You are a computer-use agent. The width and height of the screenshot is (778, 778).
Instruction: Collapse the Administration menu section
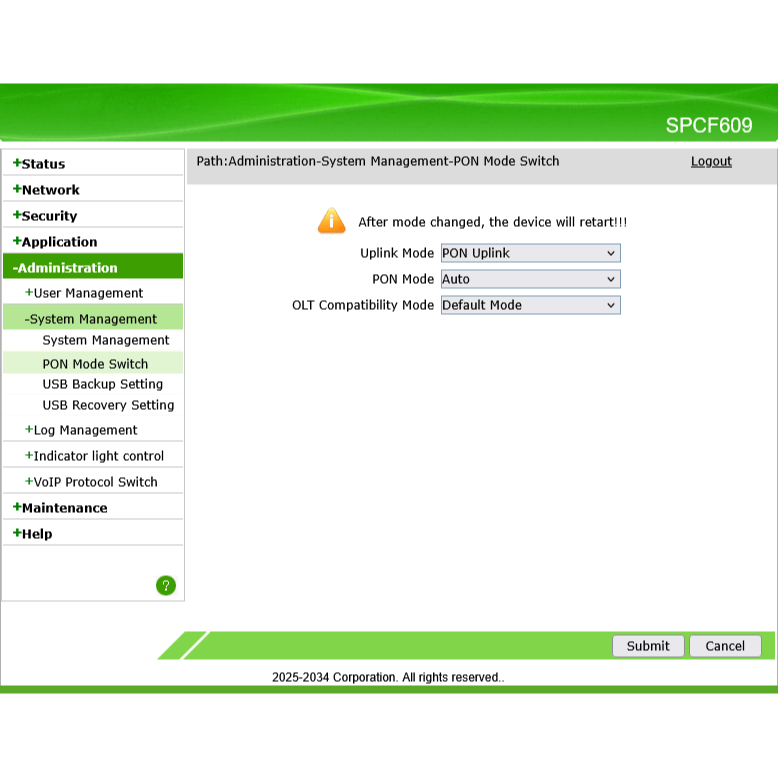(x=67, y=268)
